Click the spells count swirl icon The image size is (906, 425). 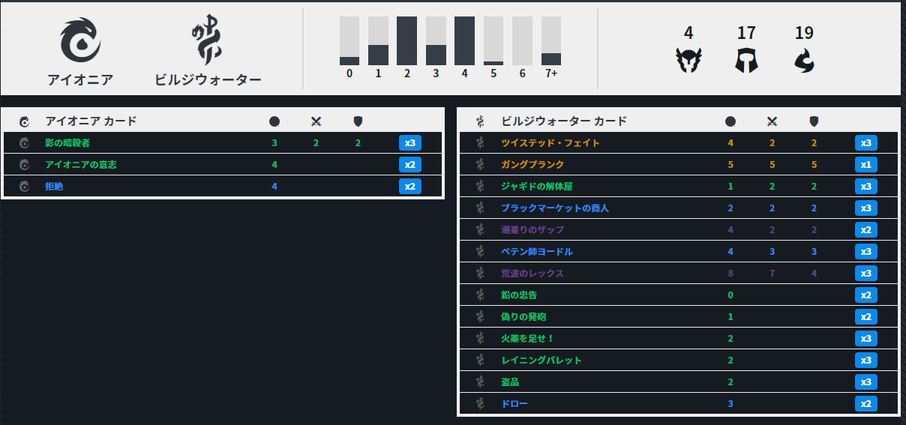click(x=804, y=60)
